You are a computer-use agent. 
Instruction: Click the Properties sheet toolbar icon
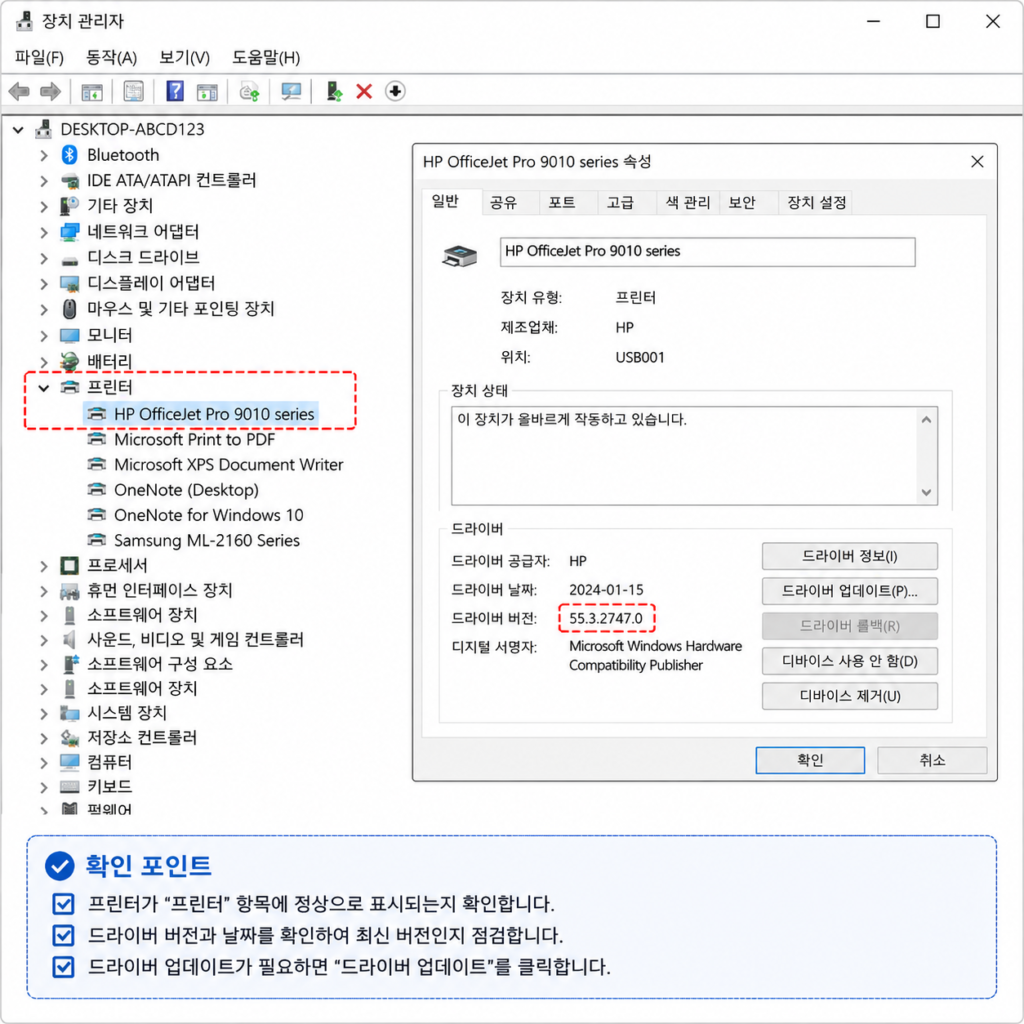pyautogui.click(x=133, y=91)
